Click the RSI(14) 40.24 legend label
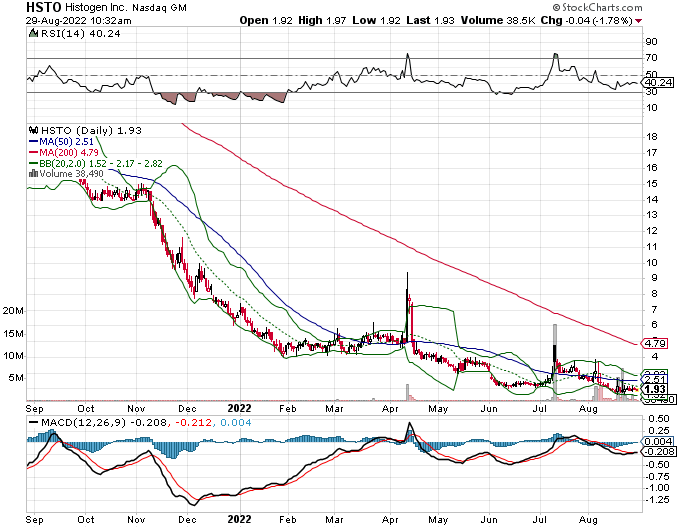Viewport: 678px width, 529px height. [x=80, y=34]
